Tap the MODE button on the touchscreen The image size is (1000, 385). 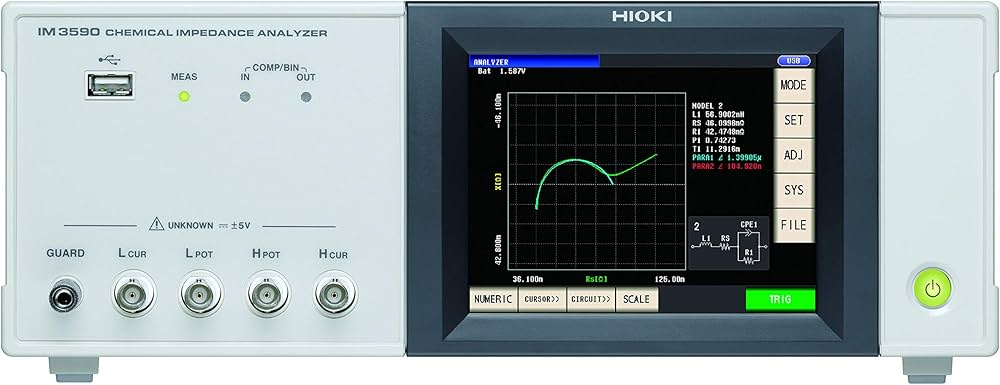pos(793,85)
